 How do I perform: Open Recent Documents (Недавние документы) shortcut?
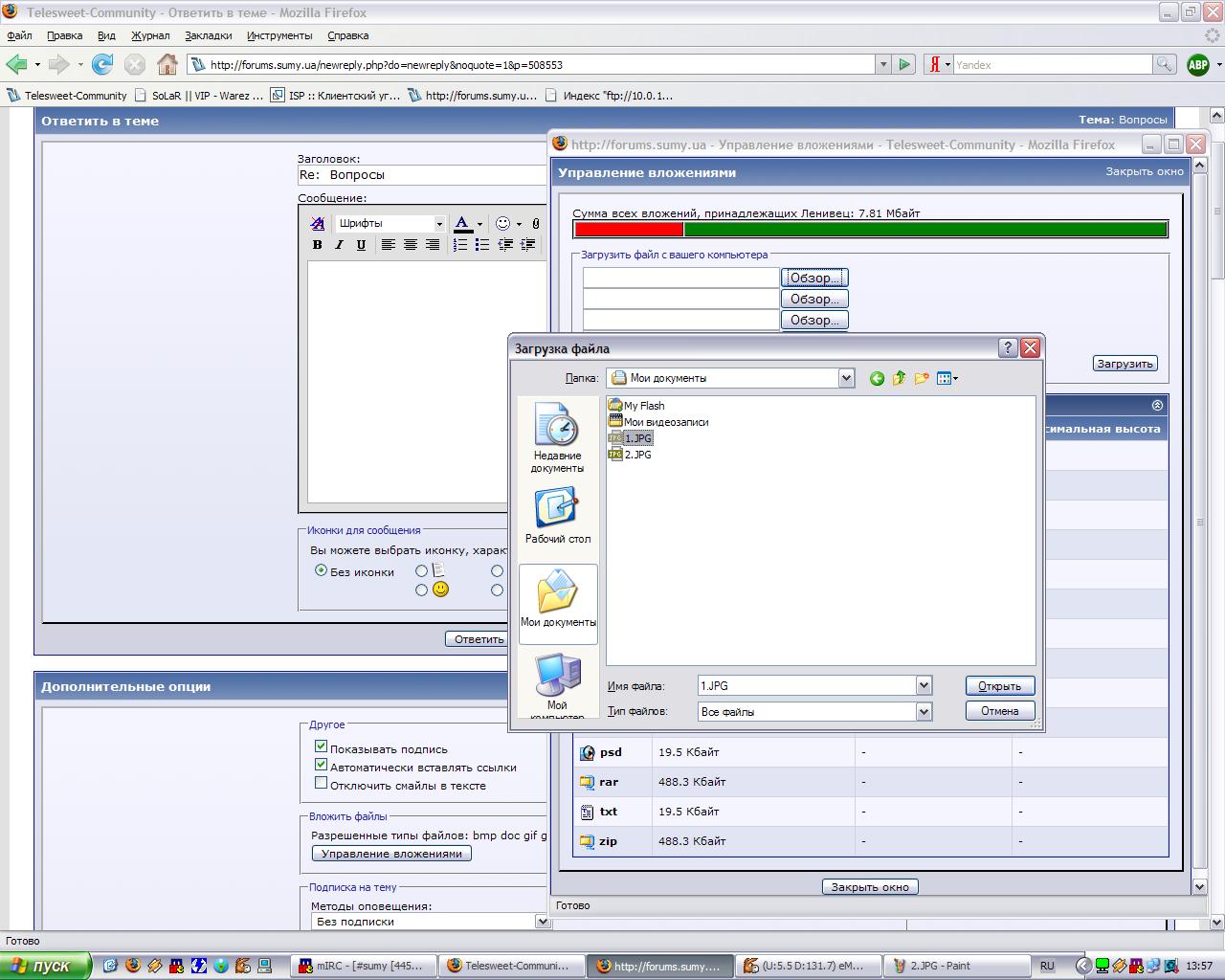point(557,437)
